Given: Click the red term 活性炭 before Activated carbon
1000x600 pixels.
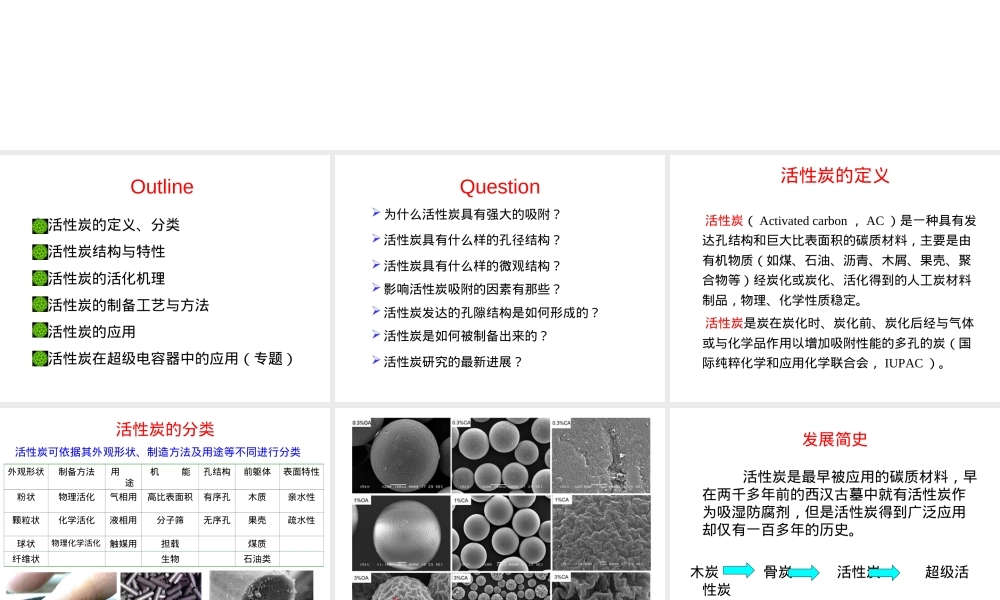Looking at the screenshot, I should pos(724,221).
